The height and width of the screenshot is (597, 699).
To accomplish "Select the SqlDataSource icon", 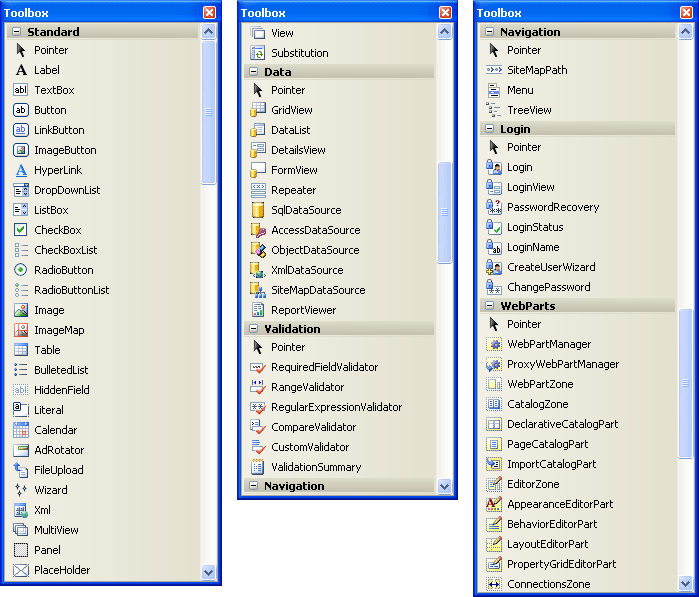I will 258,210.
